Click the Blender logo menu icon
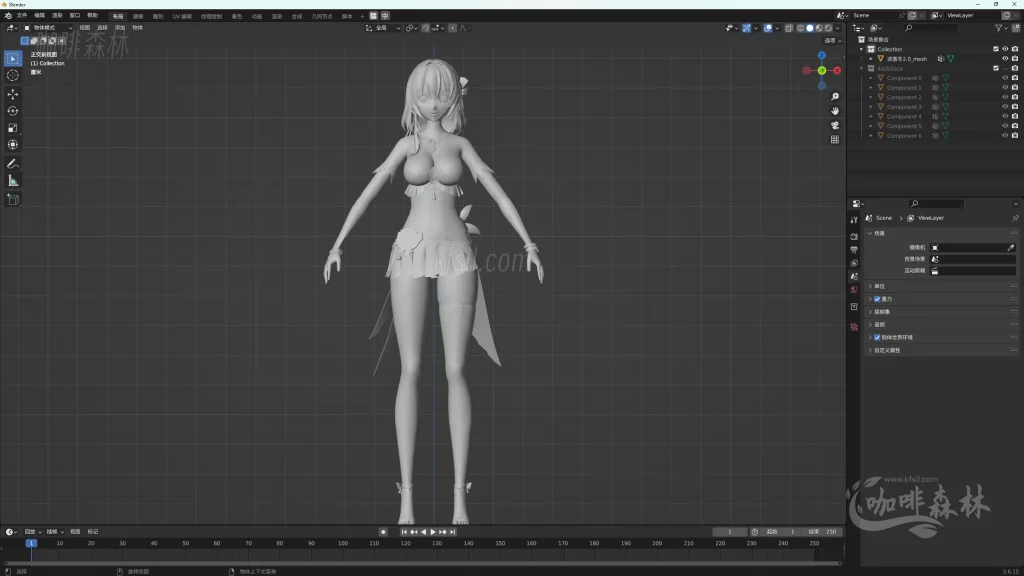Image resolution: width=1024 pixels, height=576 pixels. tap(8, 16)
